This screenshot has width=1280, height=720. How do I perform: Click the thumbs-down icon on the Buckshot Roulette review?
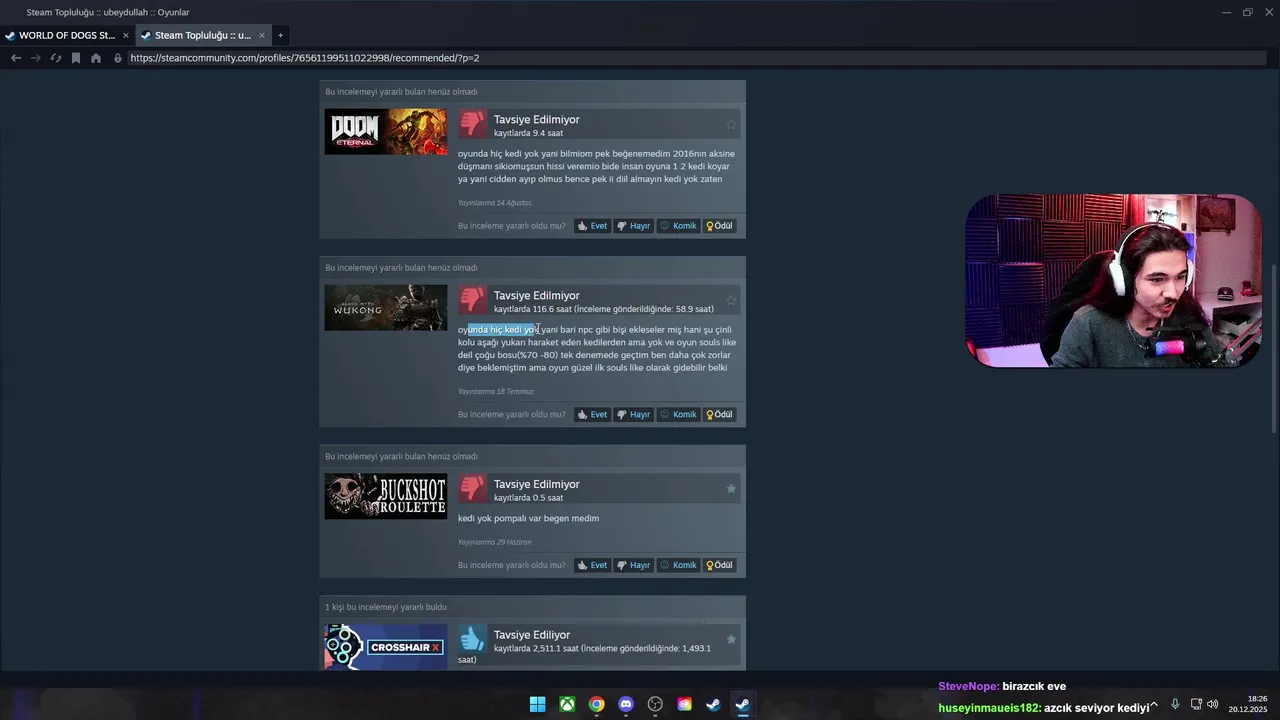472,488
